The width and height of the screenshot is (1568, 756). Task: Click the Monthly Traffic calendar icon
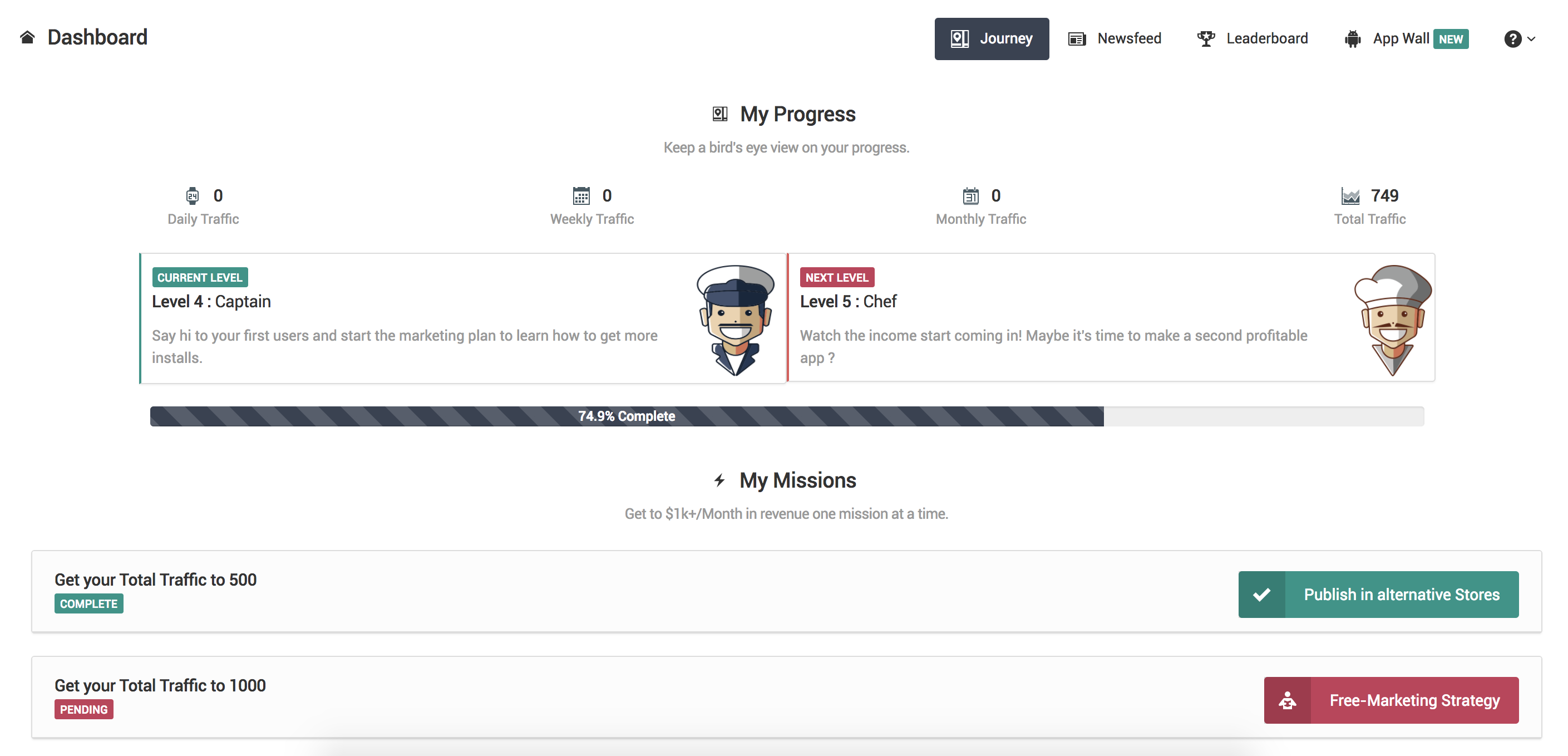pyautogui.click(x=971, y=195)
